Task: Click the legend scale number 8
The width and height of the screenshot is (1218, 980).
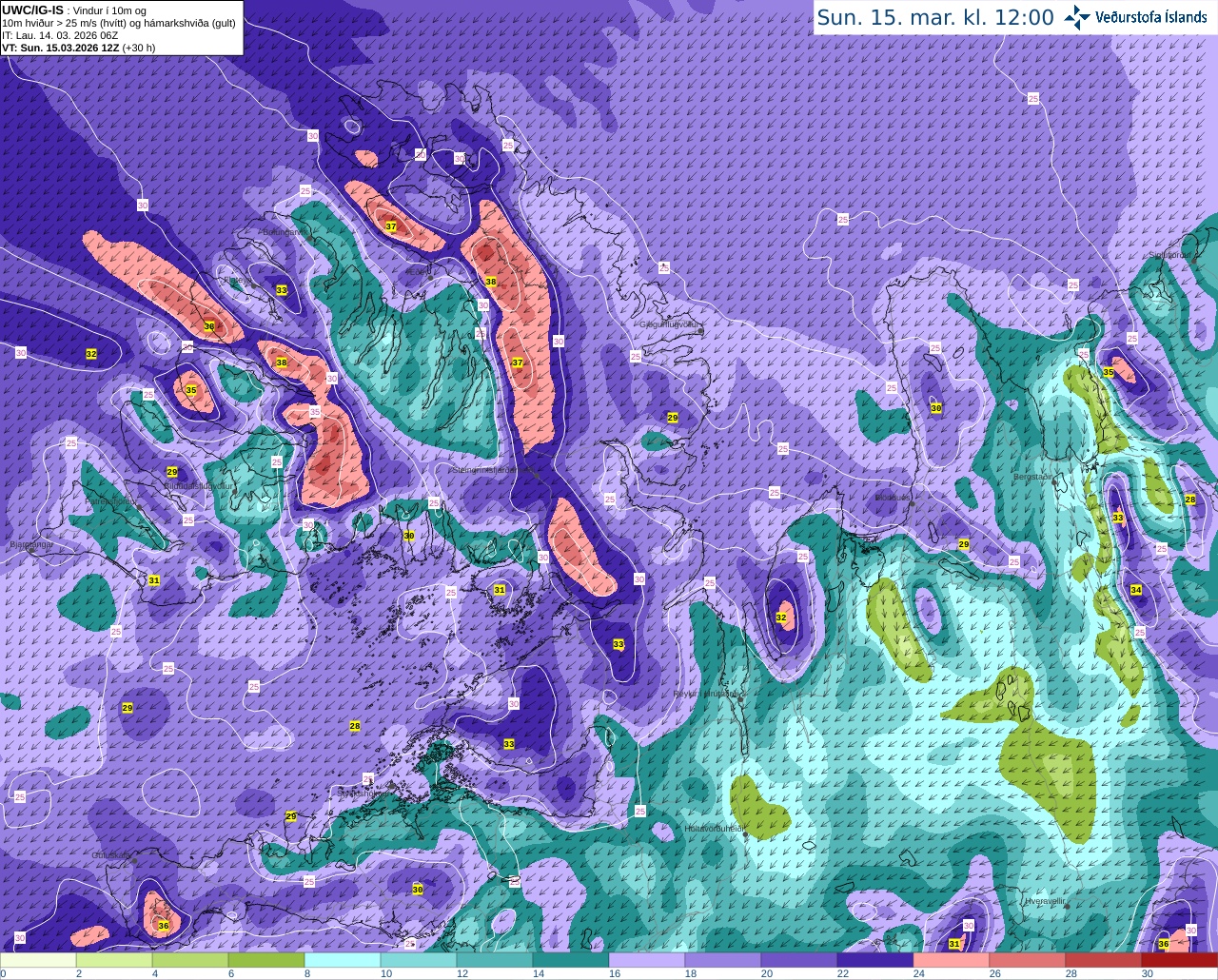Action: pyautogui.click(x=307, y=974)
